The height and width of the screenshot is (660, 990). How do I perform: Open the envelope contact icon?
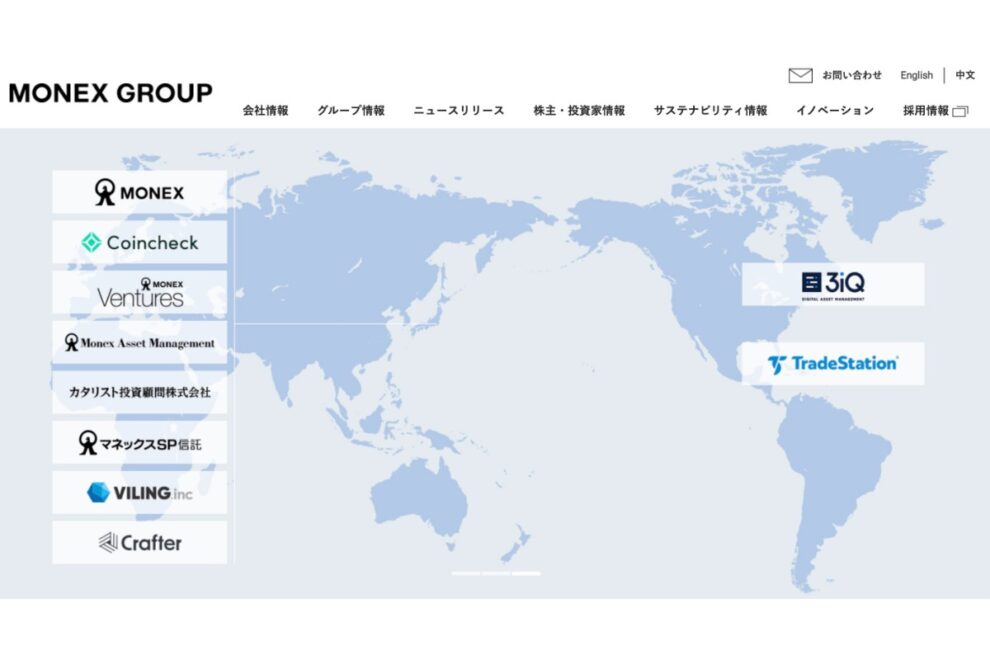click(801, 75)
